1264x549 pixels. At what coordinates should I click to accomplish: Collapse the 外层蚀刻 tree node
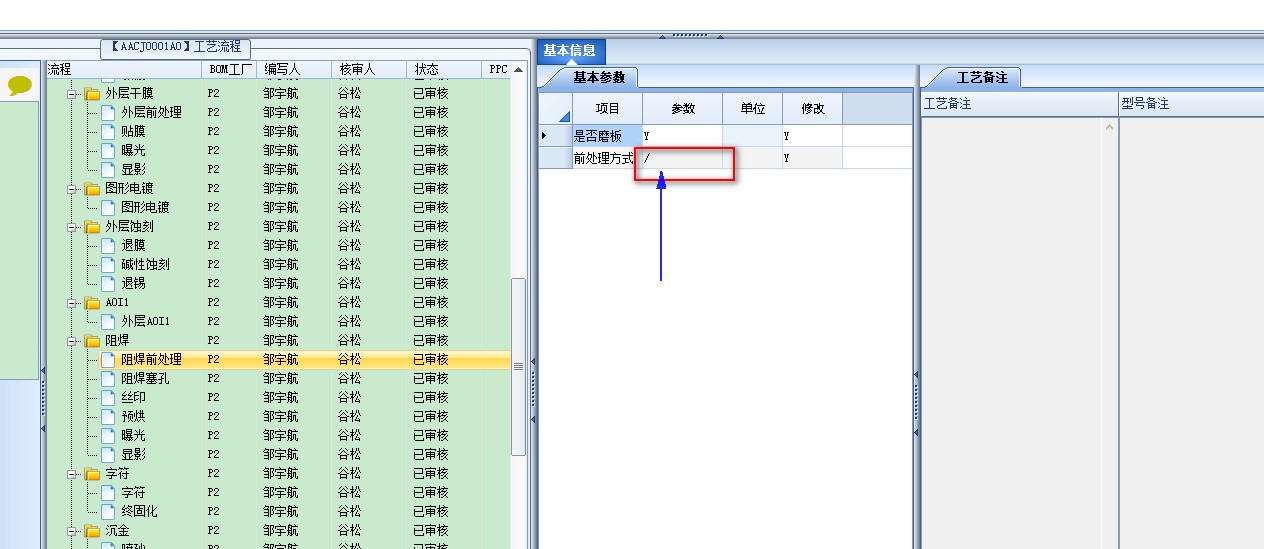(x=72, y=226)
